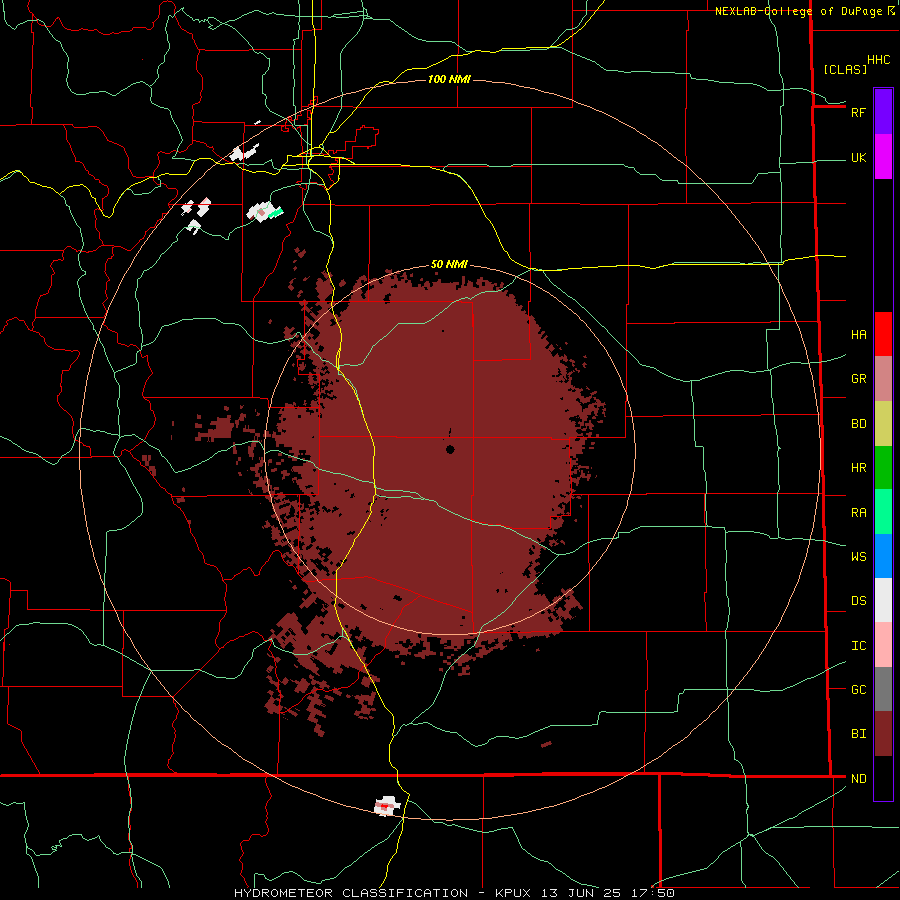The width and height of the screenshot is (900, 900).
Task: Click the 'HR' legend label
Action: tap(858, 468)
